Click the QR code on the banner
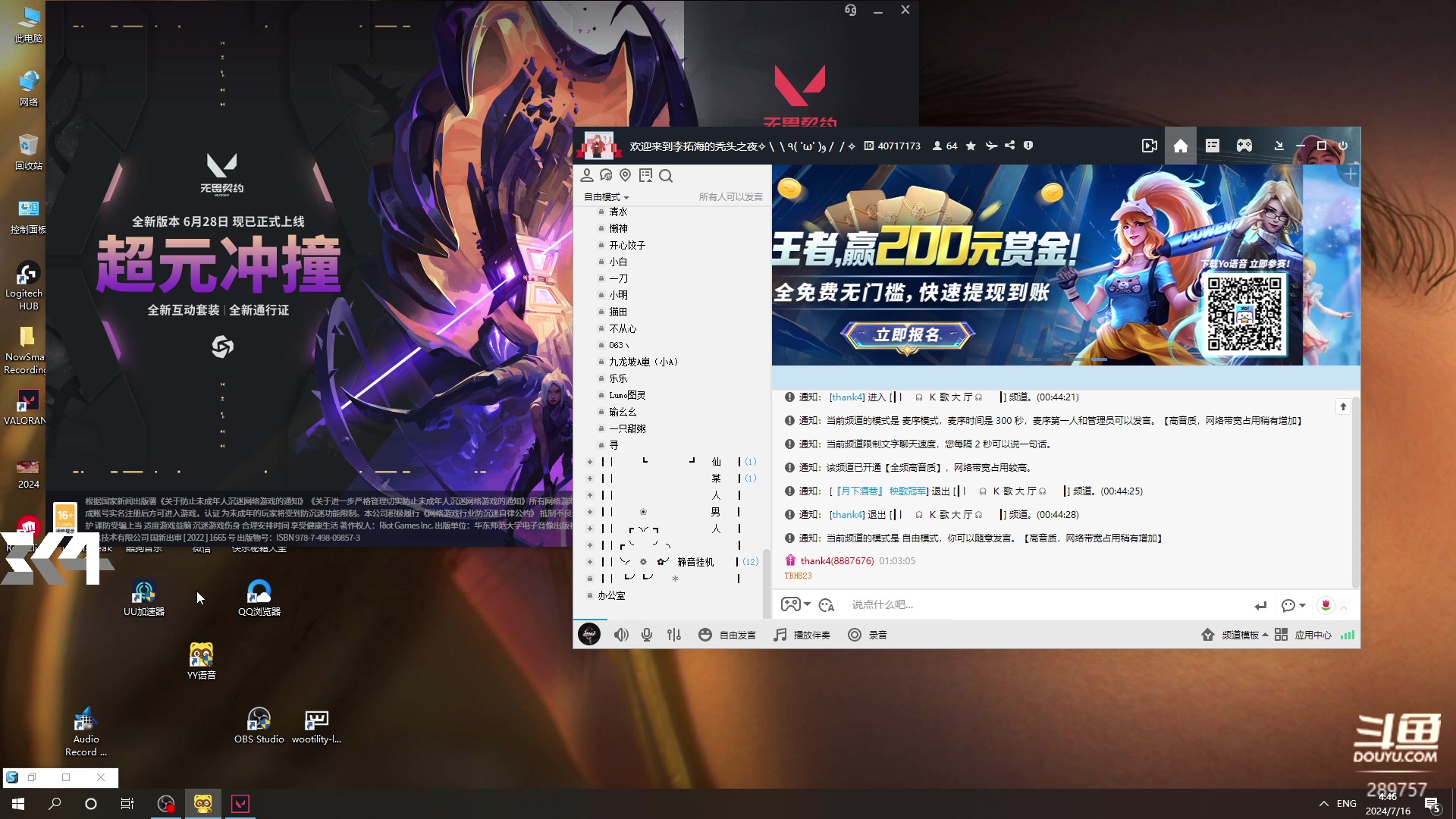This screenshot has width=1456, height=819. pyautogui.click(x=1244, y=314)
